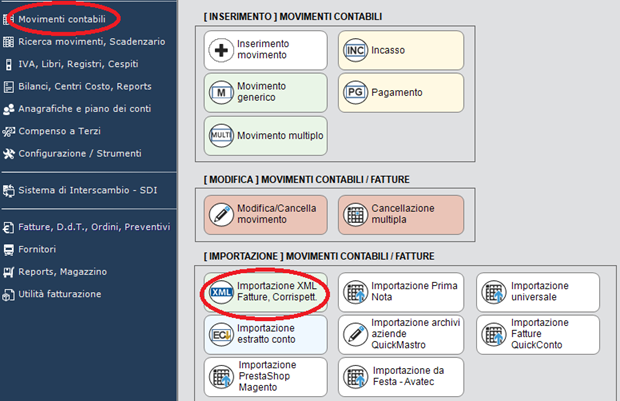Click the PG icon beside Pagamento
This screenshot has height=401, width=620.
354,92
